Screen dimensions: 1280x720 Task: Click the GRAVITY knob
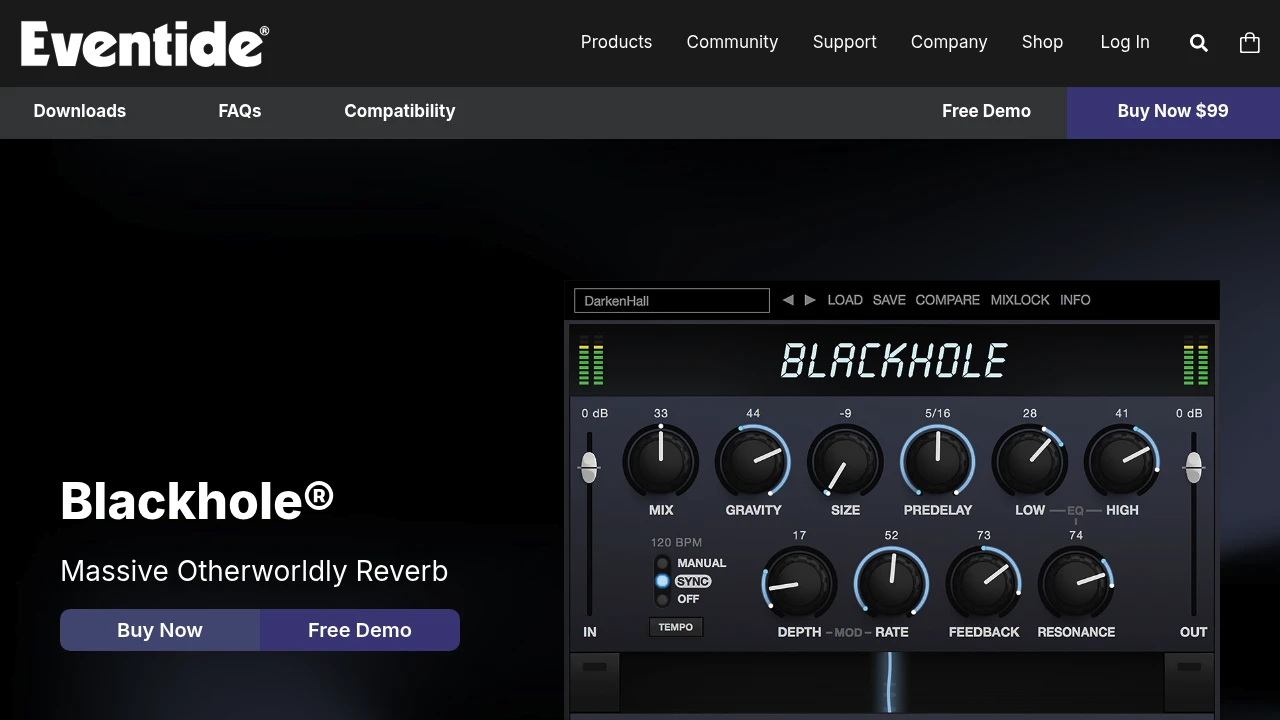click(753, 461)
